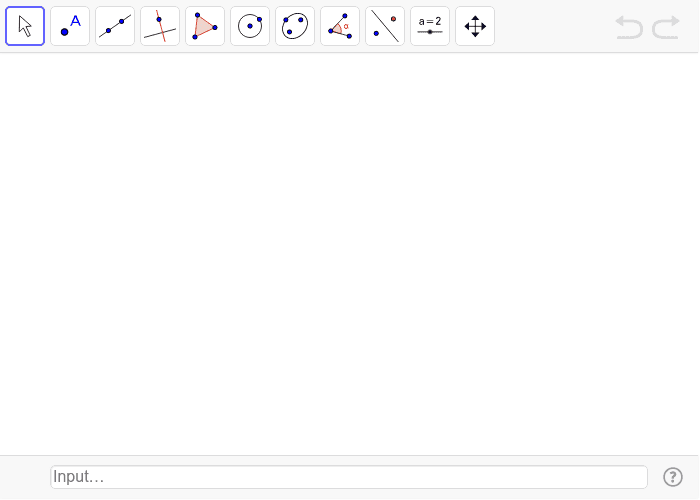Choose Circle with center through point tool
The width and height of the screenshot is (700, 500).
pos(250,26)
